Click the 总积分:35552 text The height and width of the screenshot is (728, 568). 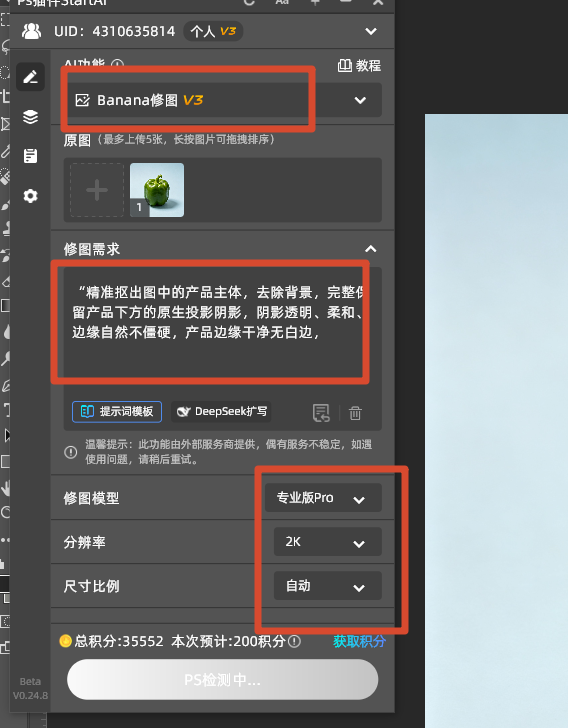coord(119,641)
